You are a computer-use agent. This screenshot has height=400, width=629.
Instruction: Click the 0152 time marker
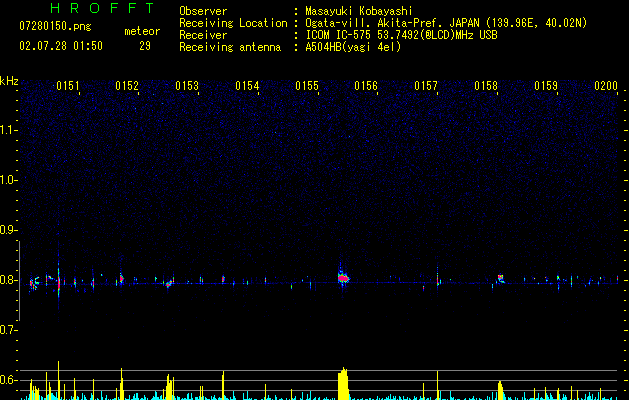(x=127, y=86)
